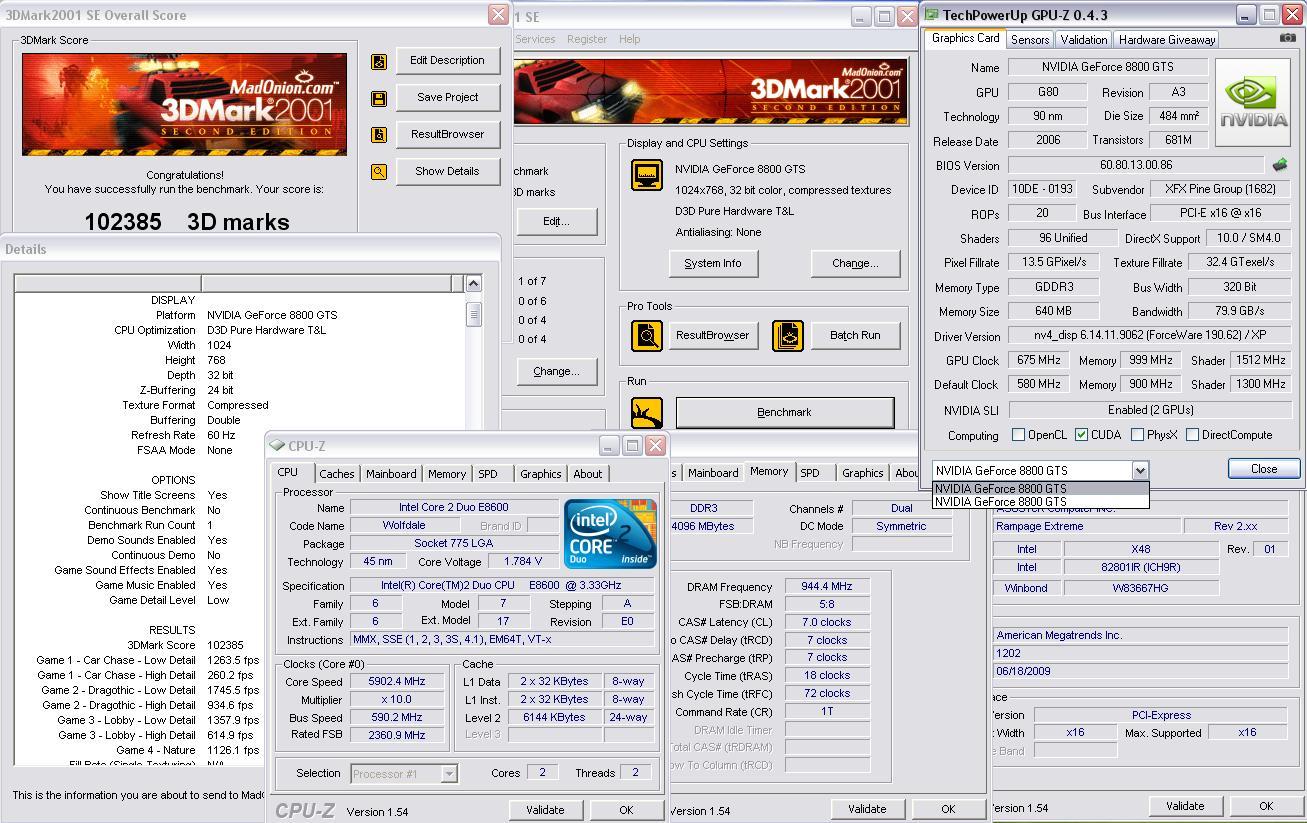Click the monitor icon in Display and CPU Settings
The image size is (1307, 823).
coord(647,175)
